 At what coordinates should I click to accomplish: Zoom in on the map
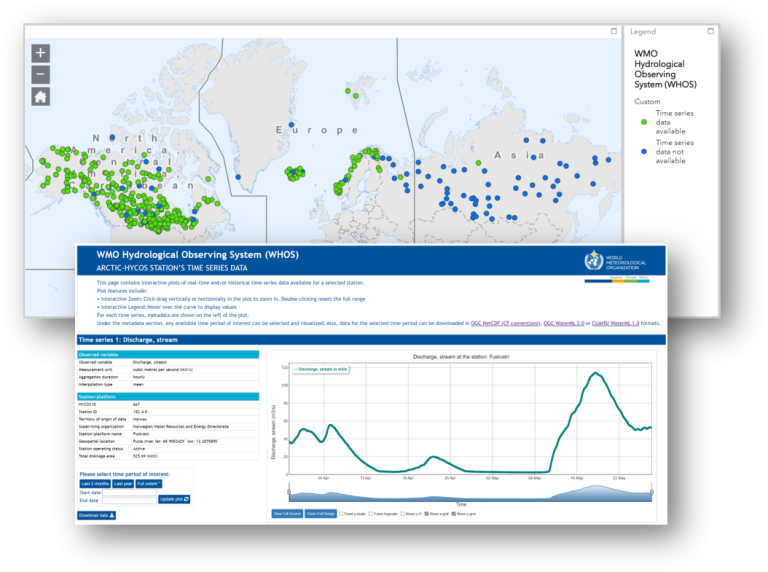(x=40, y=53)
